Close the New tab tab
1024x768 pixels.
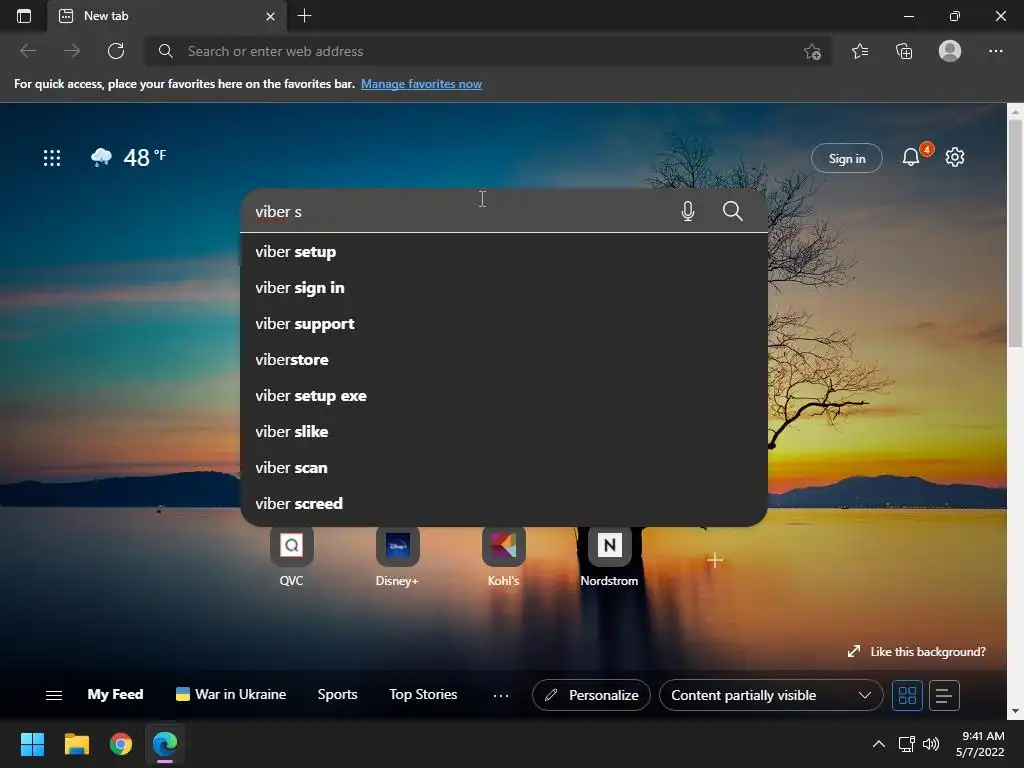[x=270, y=16]
